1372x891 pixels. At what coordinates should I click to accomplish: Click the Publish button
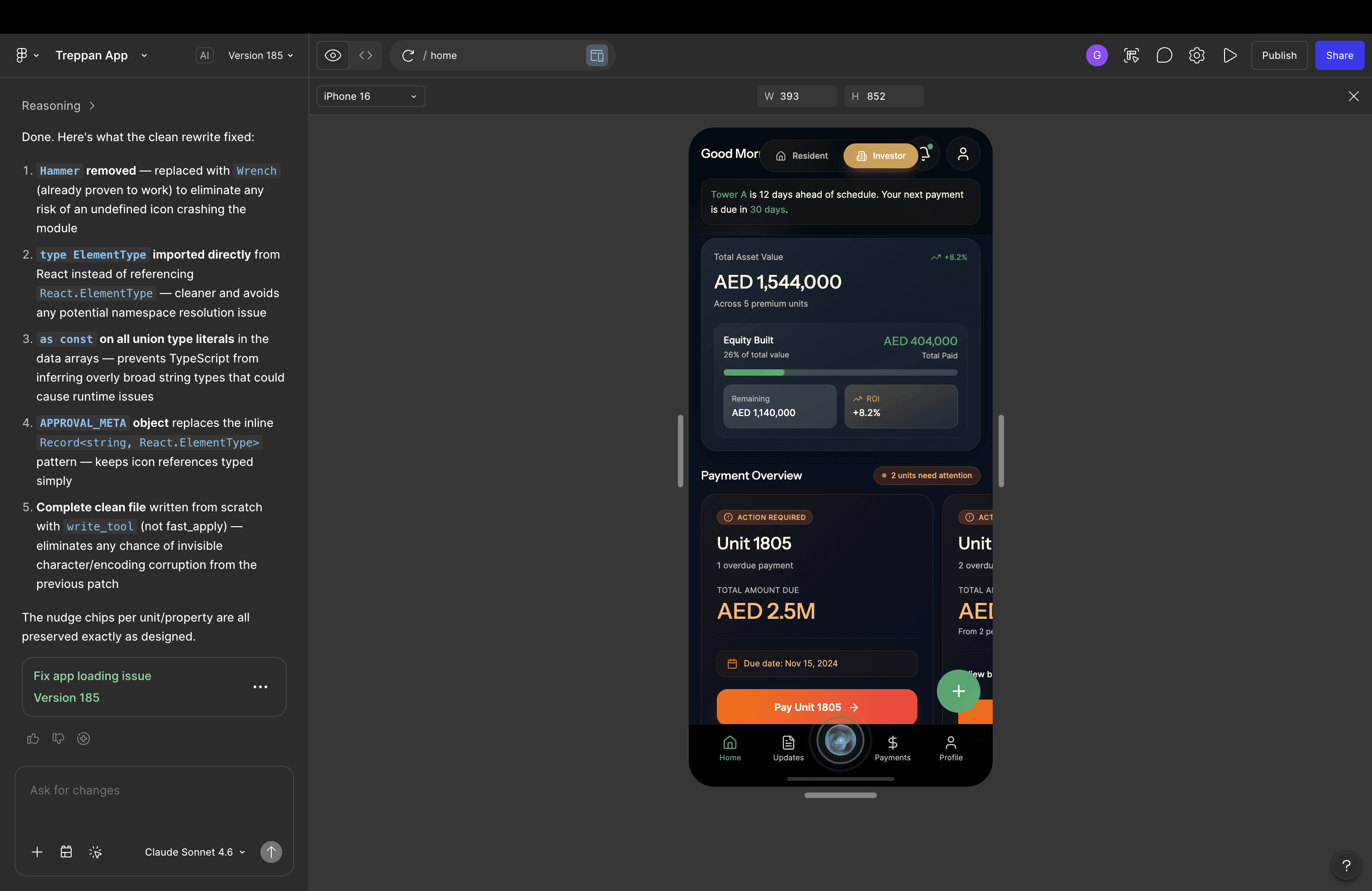1279,55
